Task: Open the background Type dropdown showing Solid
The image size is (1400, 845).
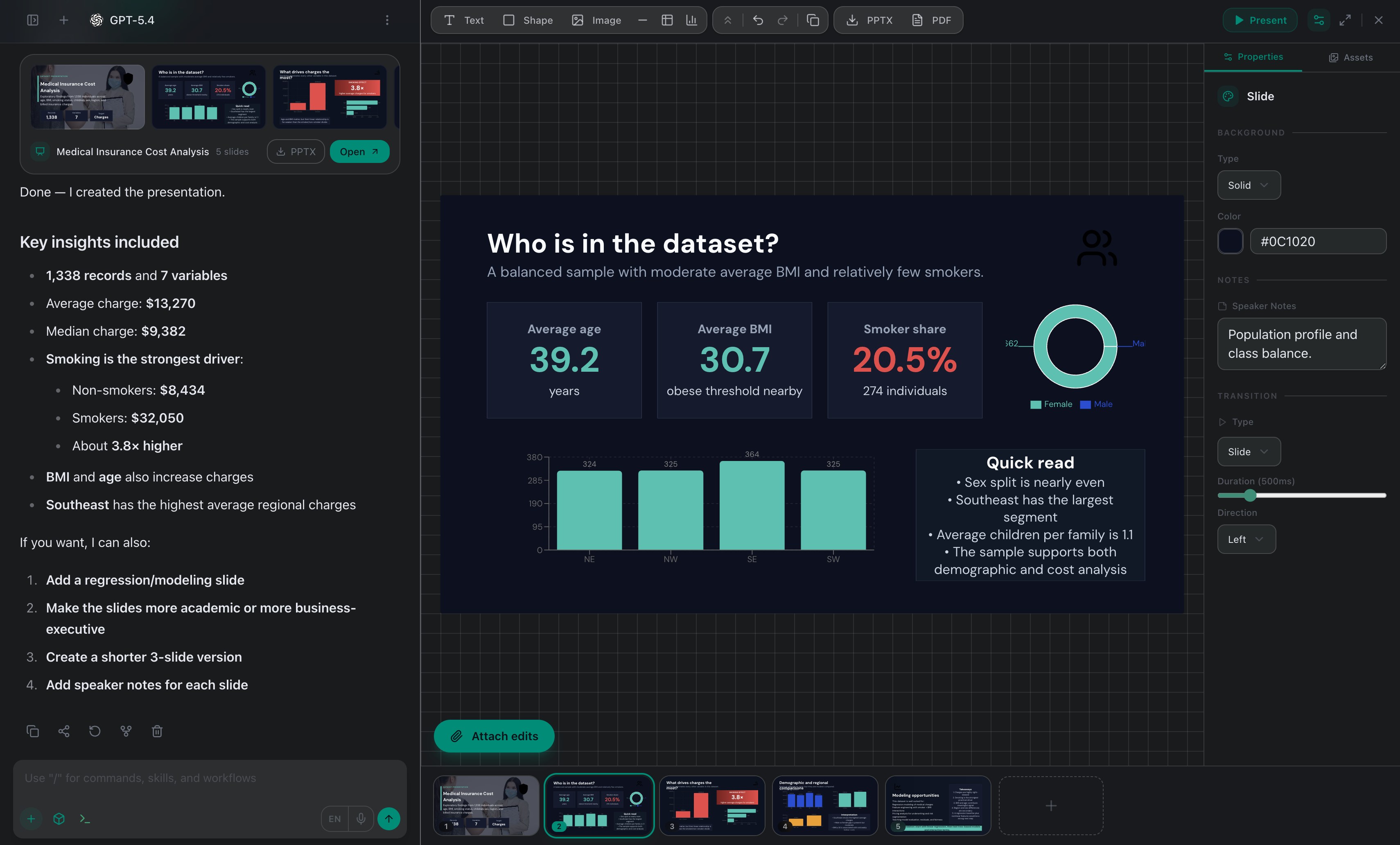Action: pyautogui.click(x=1248, y=185)
